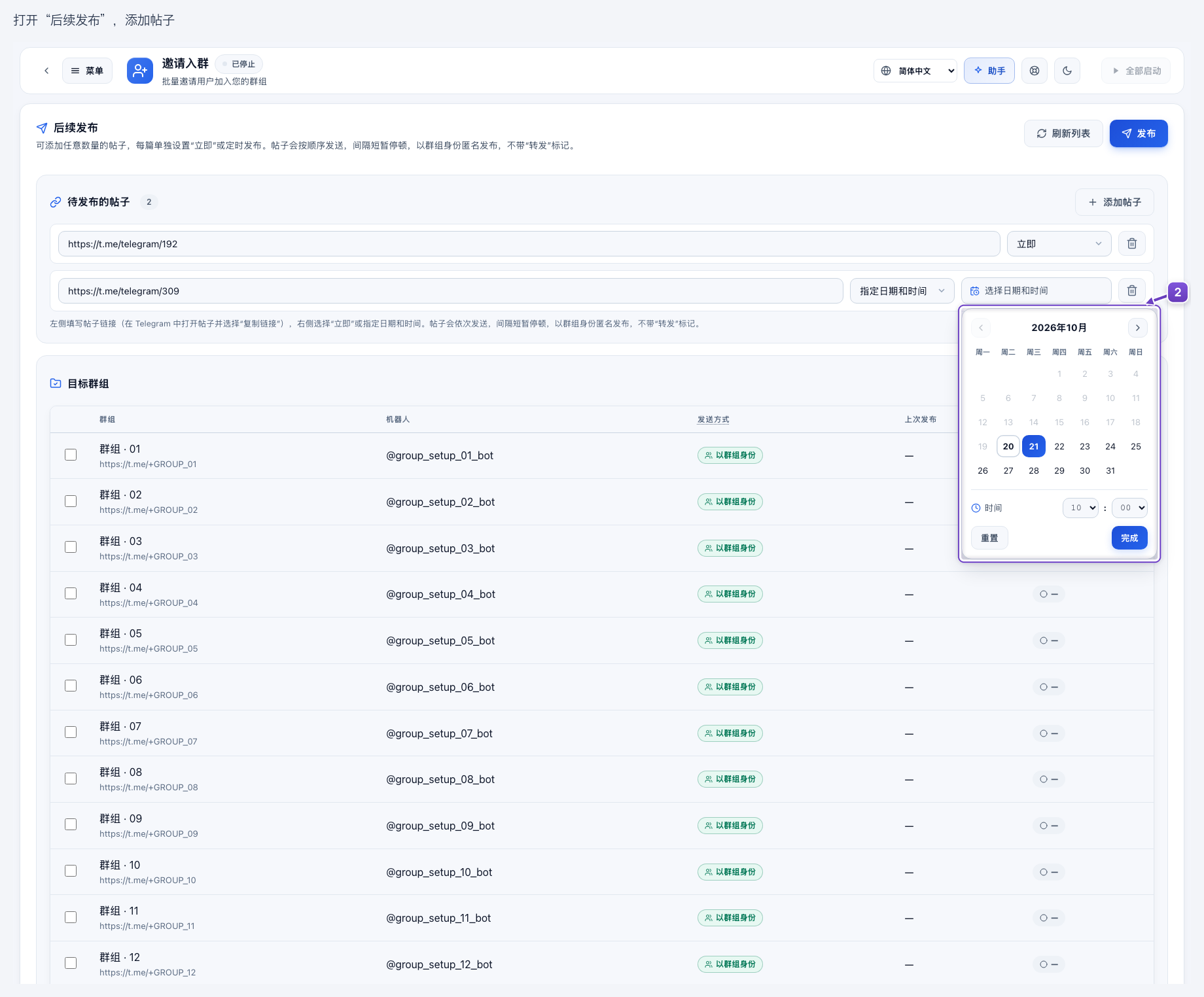
Task: Select October 20 in calendar
Action: pos(1008,446)
